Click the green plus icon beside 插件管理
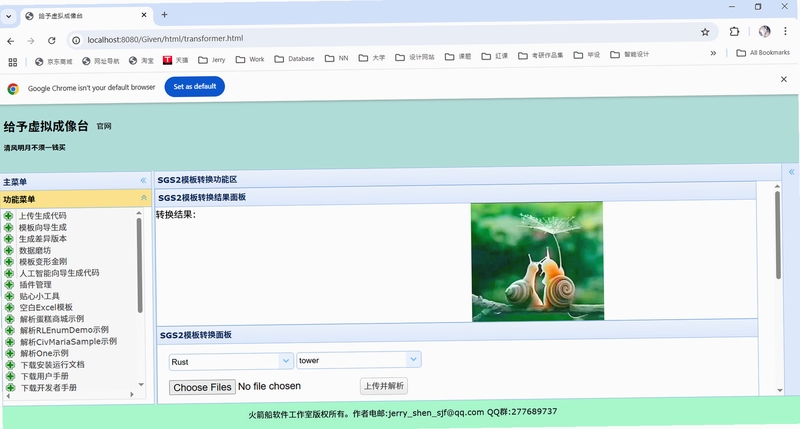The width and height of the screenshot is (800, 429). 9,285
